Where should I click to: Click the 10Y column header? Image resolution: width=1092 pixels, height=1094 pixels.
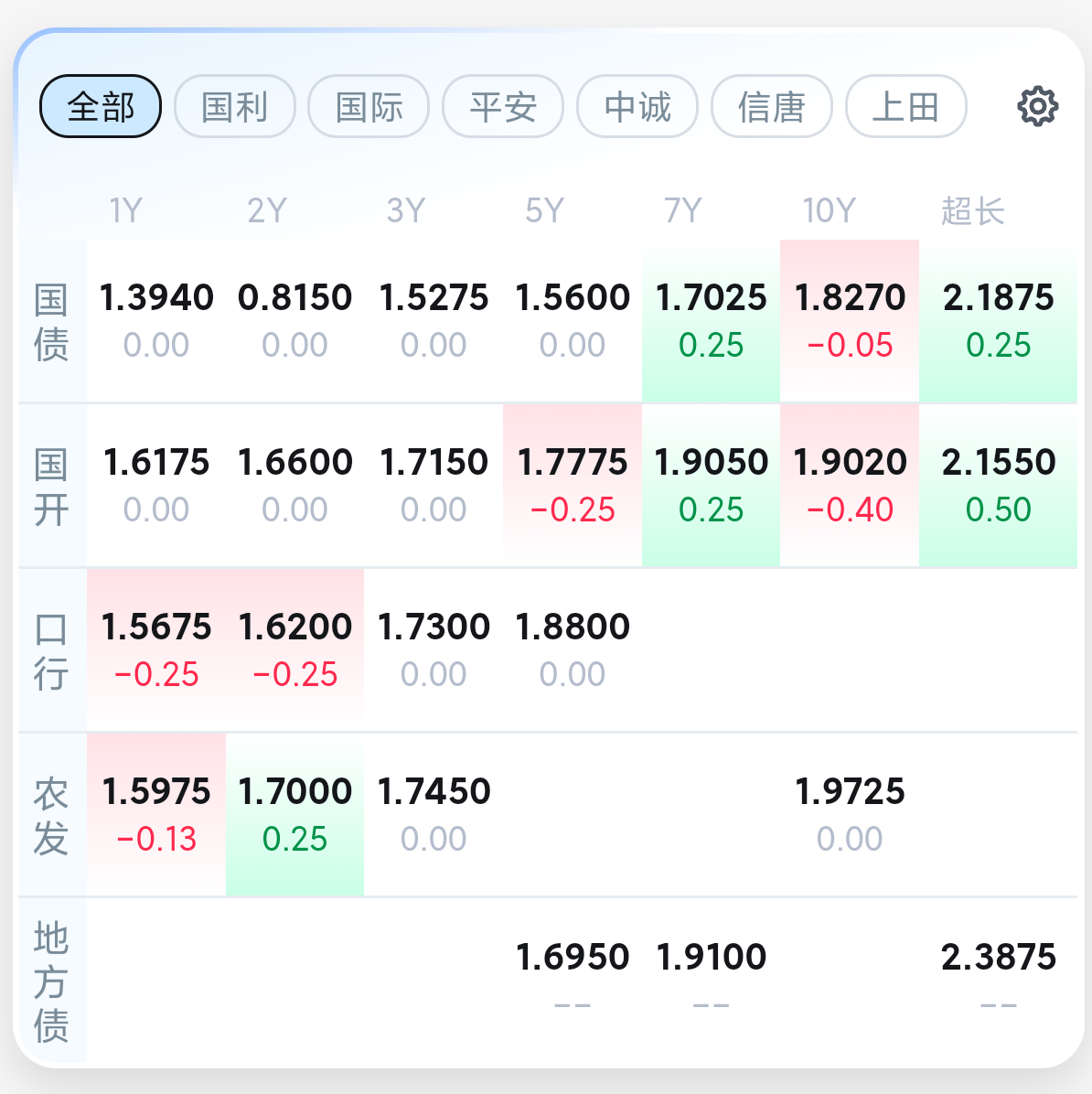pyautogui.click(x=829, y=211)
